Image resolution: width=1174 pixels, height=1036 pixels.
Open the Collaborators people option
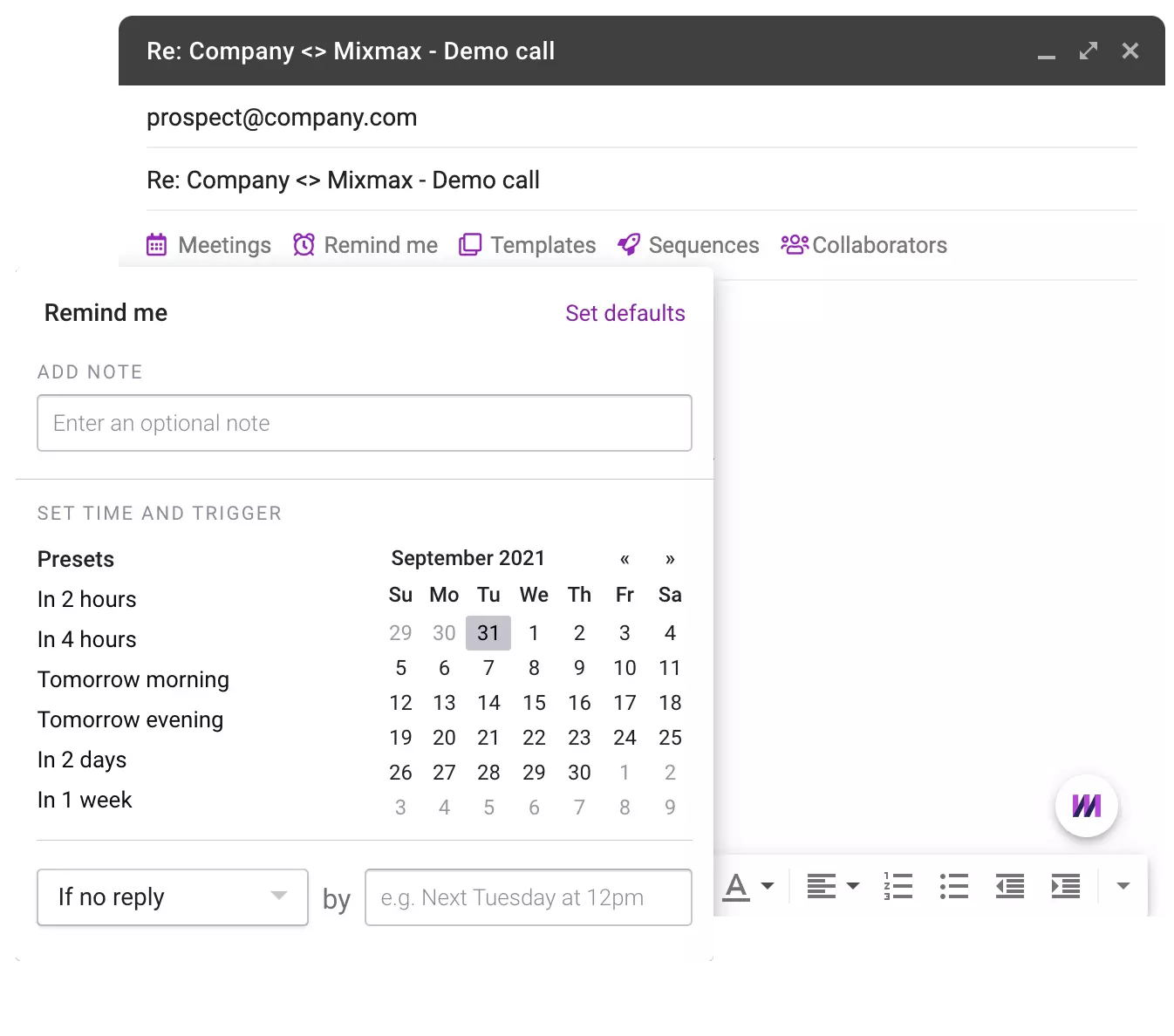tap(863, 245)
